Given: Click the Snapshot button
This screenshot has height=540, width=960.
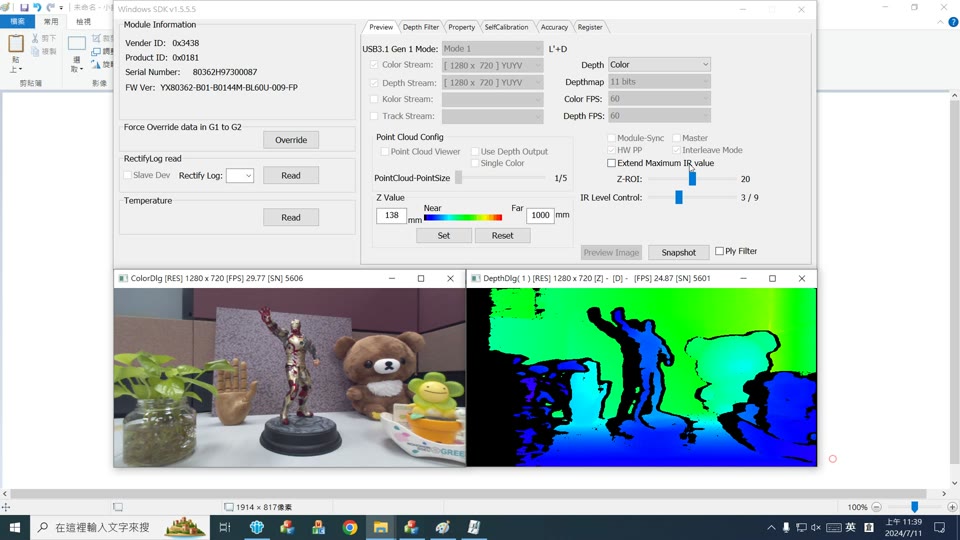Looking at the screenshot, I should click(678, 252).
